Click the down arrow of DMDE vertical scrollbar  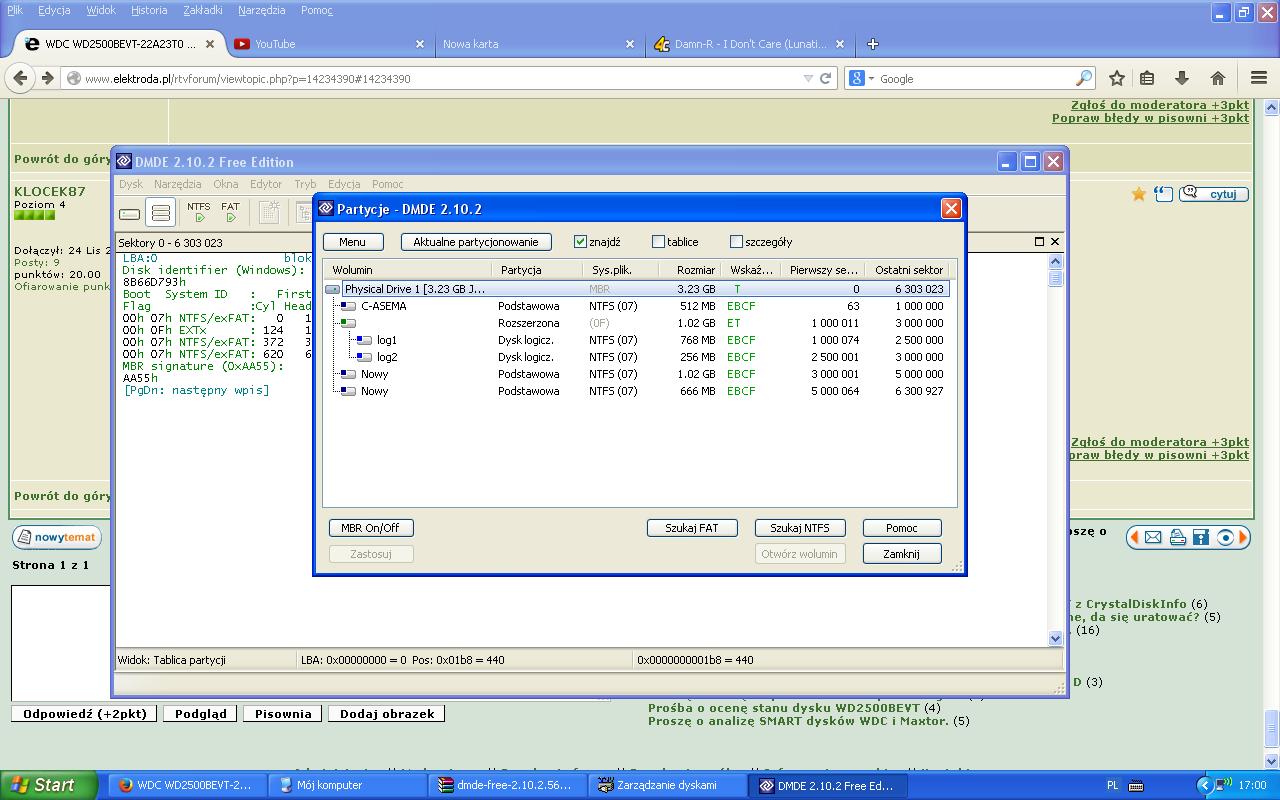pyautogui.click(x=1055, y=638)
